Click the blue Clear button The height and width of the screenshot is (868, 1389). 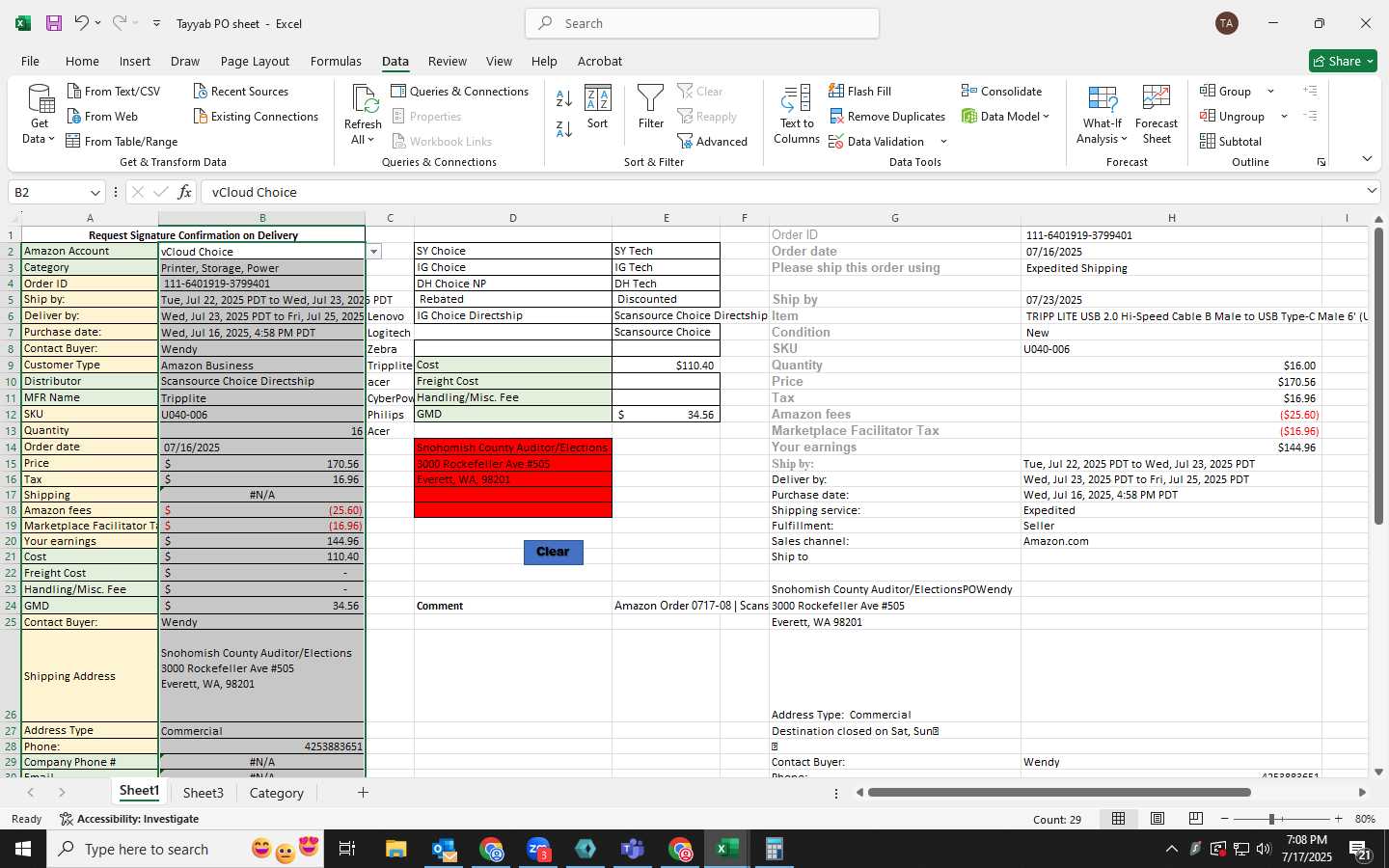pos(553,552)
